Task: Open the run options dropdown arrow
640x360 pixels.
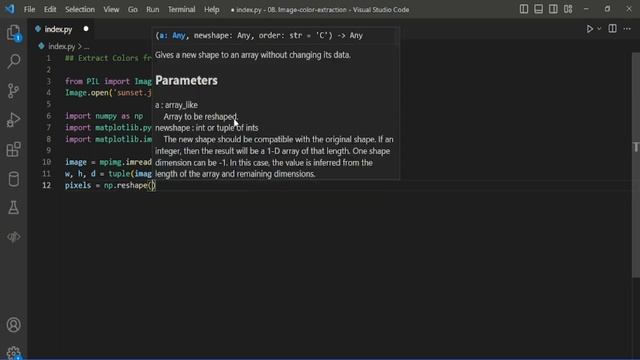Action: tap(599, 29)
